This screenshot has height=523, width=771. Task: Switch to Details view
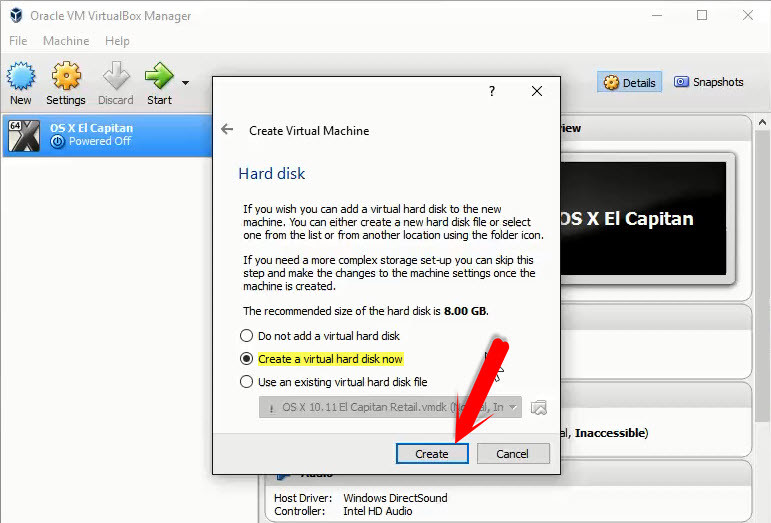[x=629, y=82]
